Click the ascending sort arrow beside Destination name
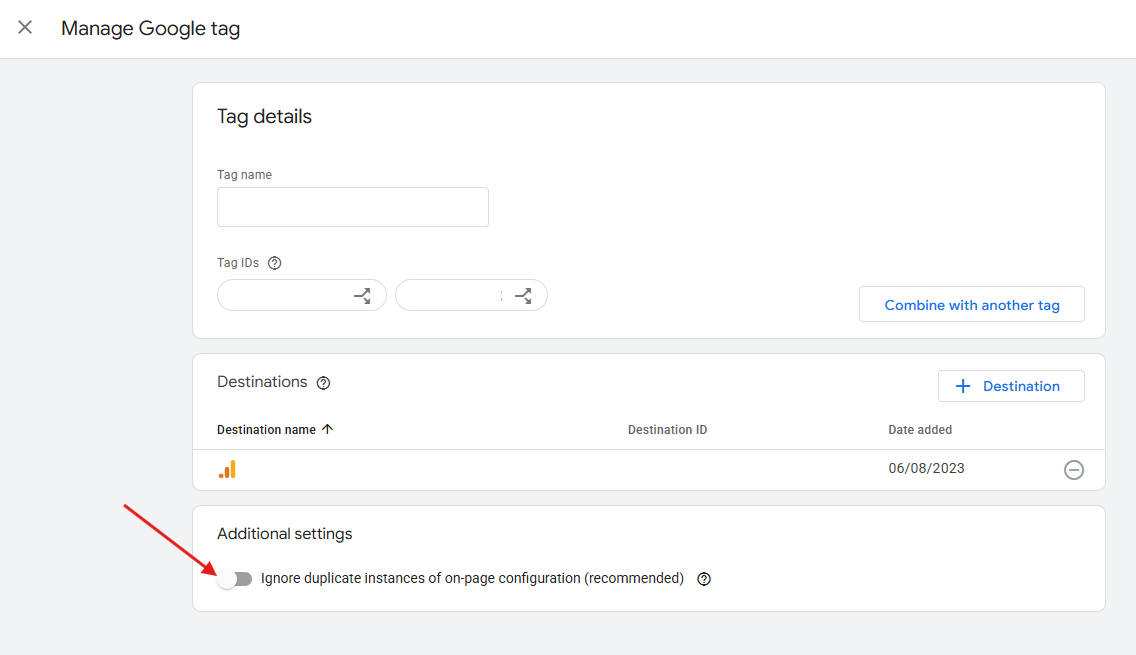This screenshot has width=1136, height=655. 328,430
